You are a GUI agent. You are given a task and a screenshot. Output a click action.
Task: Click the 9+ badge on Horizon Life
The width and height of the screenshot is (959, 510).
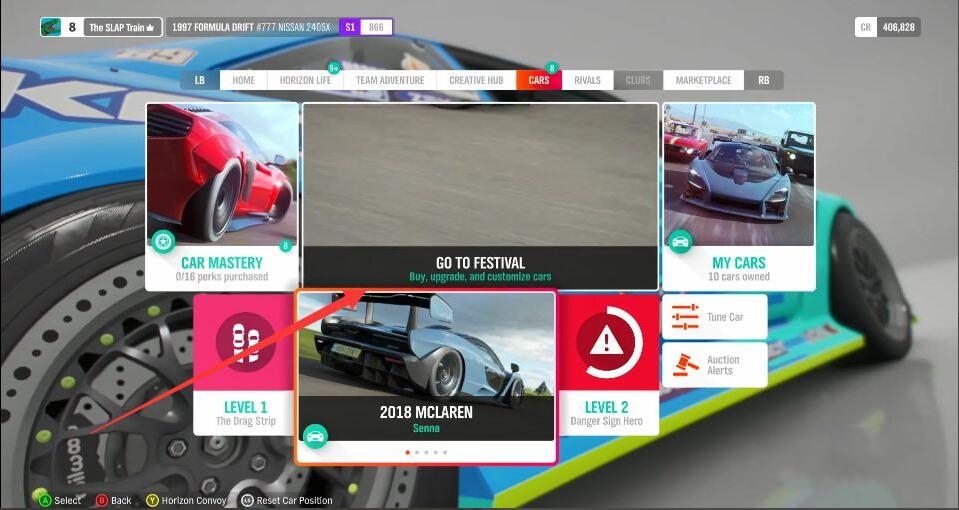[333, 68]
